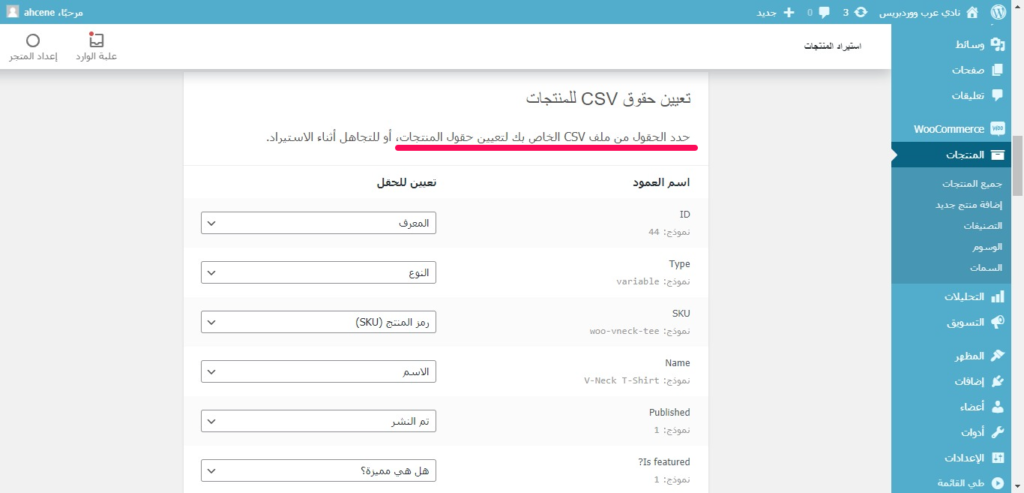Expand the هل هي مميزة؟ dropdown
This screenshot has width=1024, height=493.
[x=318, y=470]
